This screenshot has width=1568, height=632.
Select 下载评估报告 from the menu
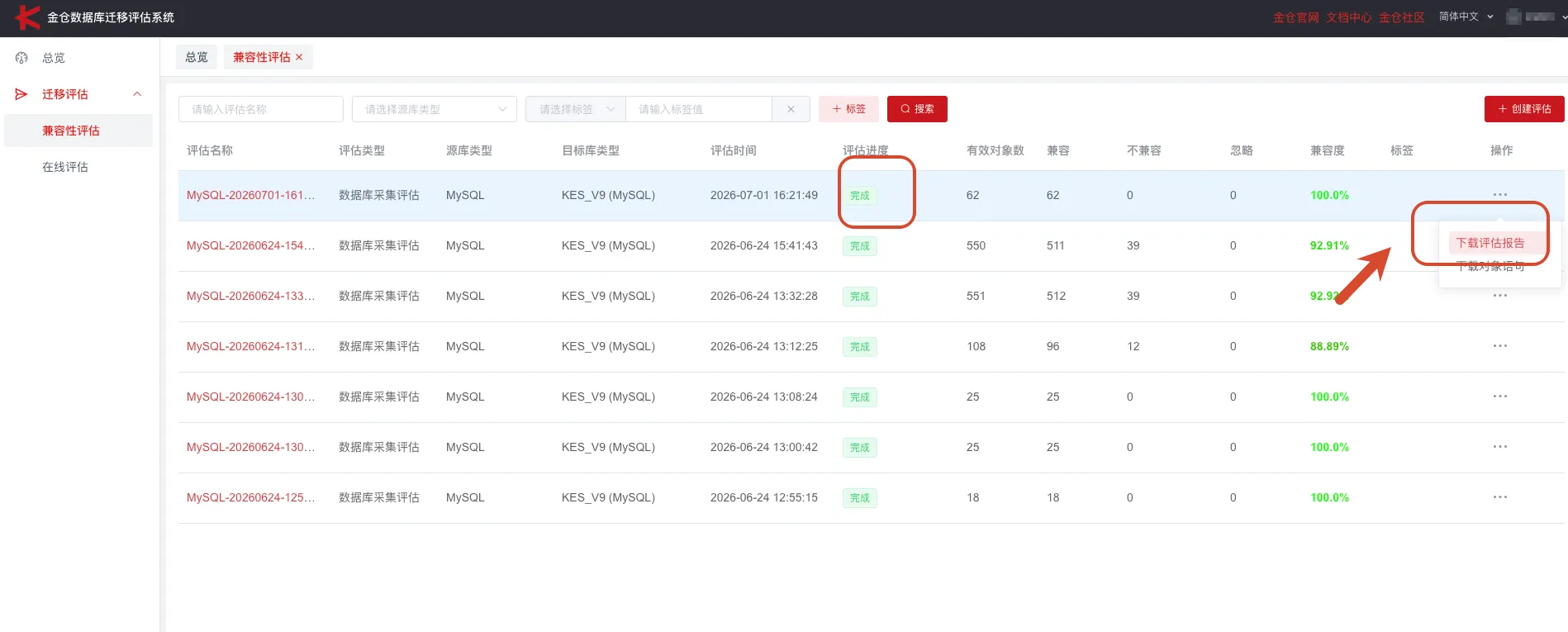coord(1490,243)
